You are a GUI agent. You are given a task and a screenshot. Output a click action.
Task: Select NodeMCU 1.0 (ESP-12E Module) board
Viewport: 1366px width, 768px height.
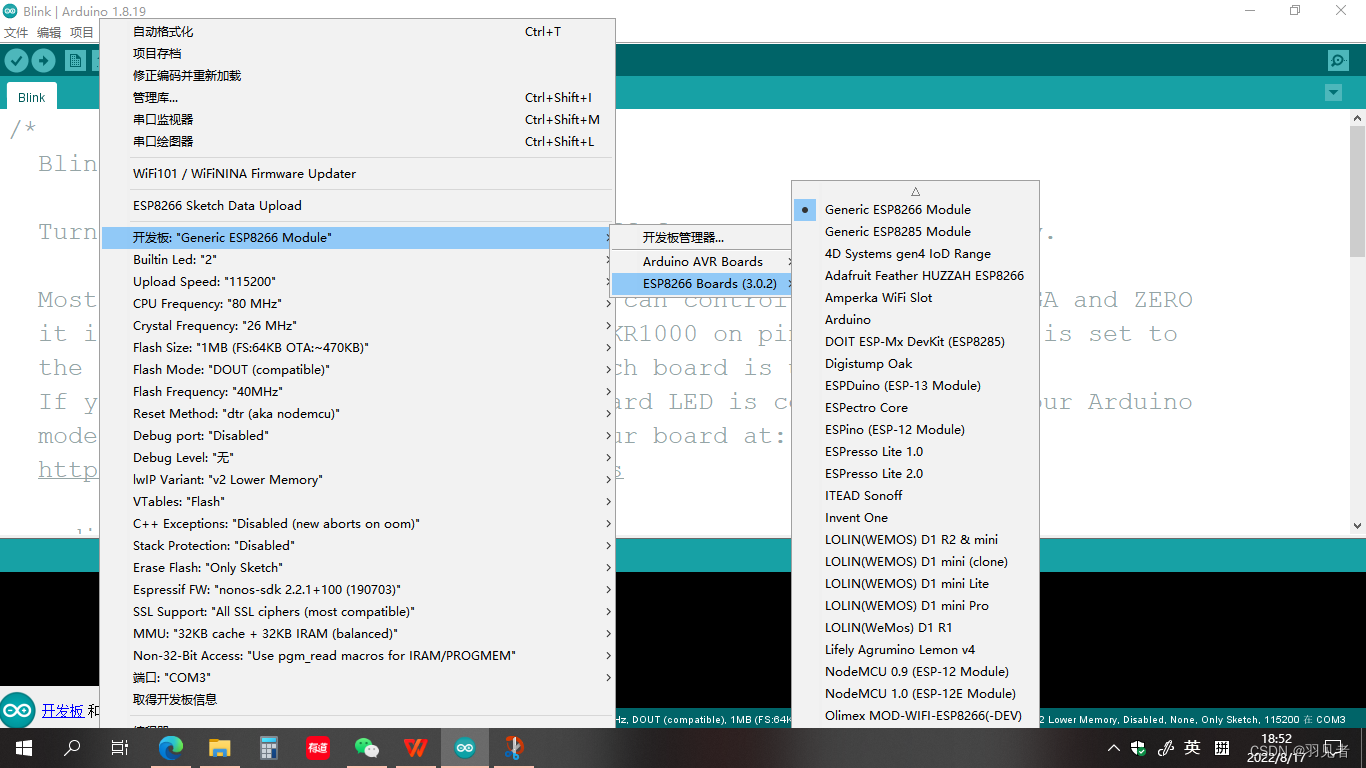915,694
